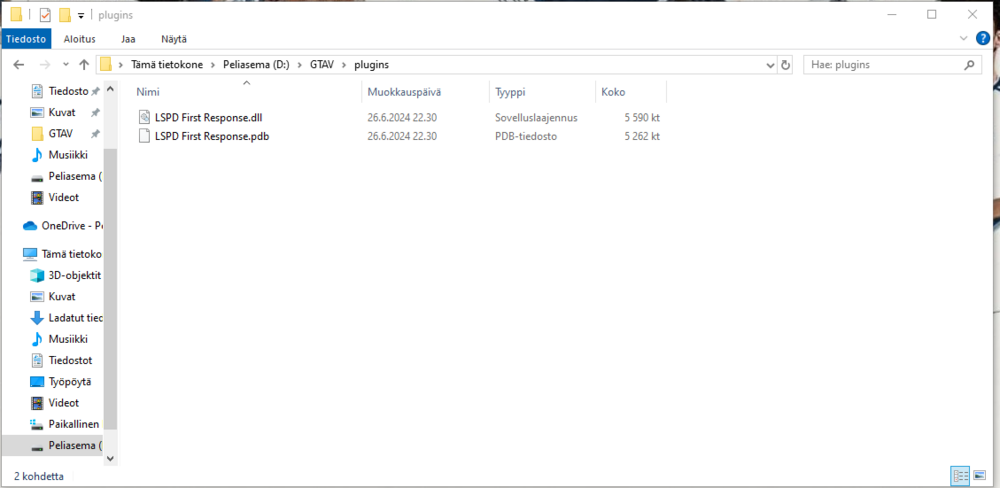
Task: Go forward with the right arrow button
Action: click(x=44, y=64)
